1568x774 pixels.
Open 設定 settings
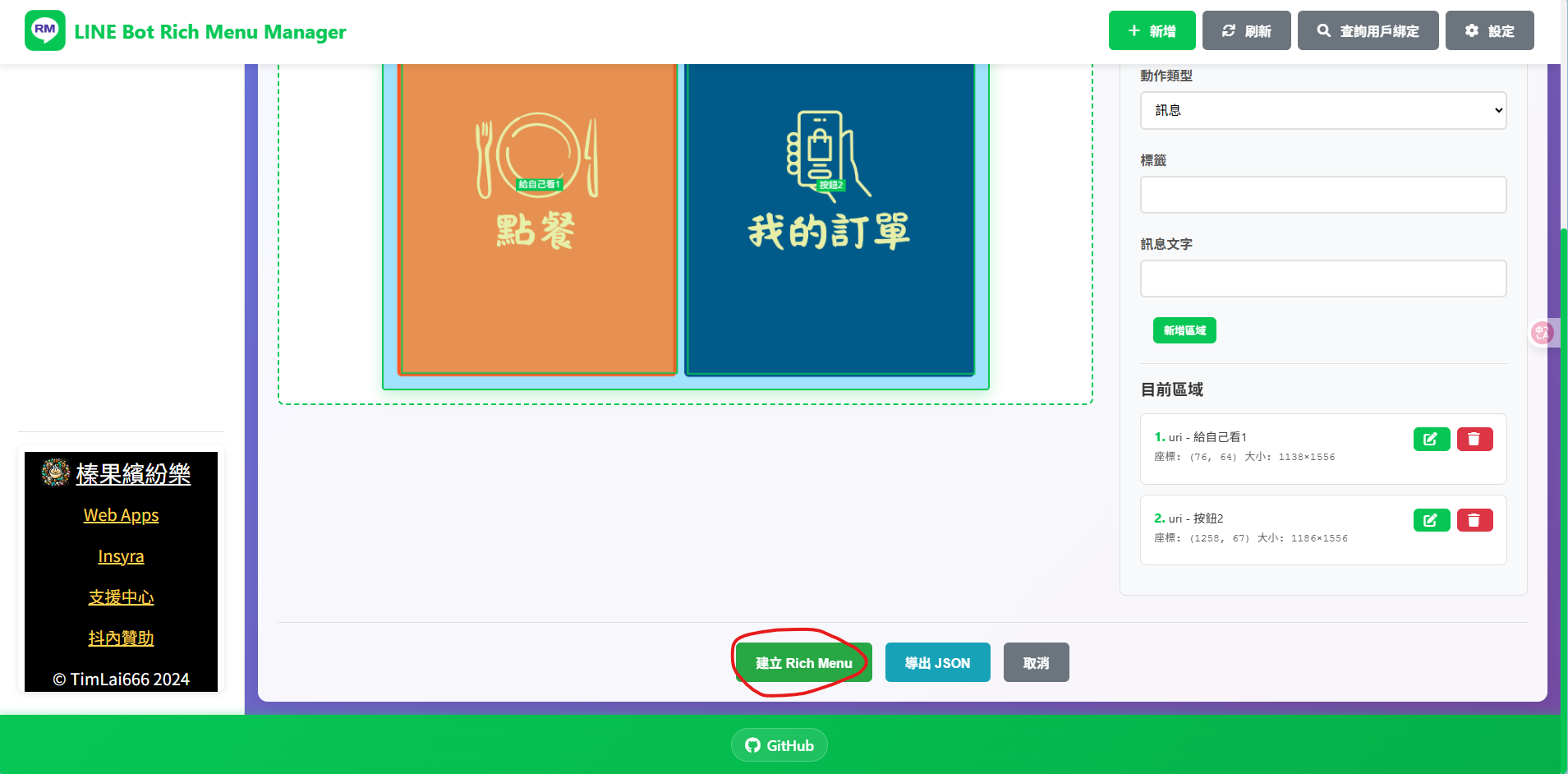(1489, 31)
